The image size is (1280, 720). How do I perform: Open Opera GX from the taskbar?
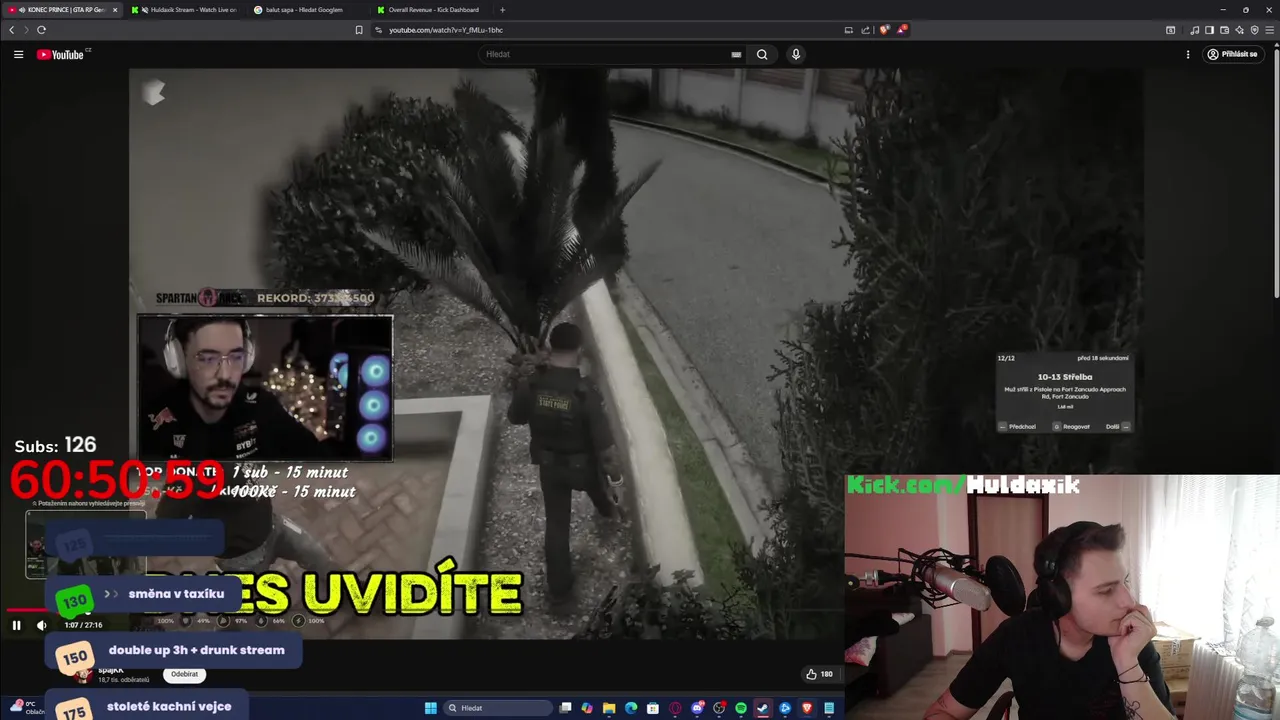pyautogui.click(x=675, y=708)
